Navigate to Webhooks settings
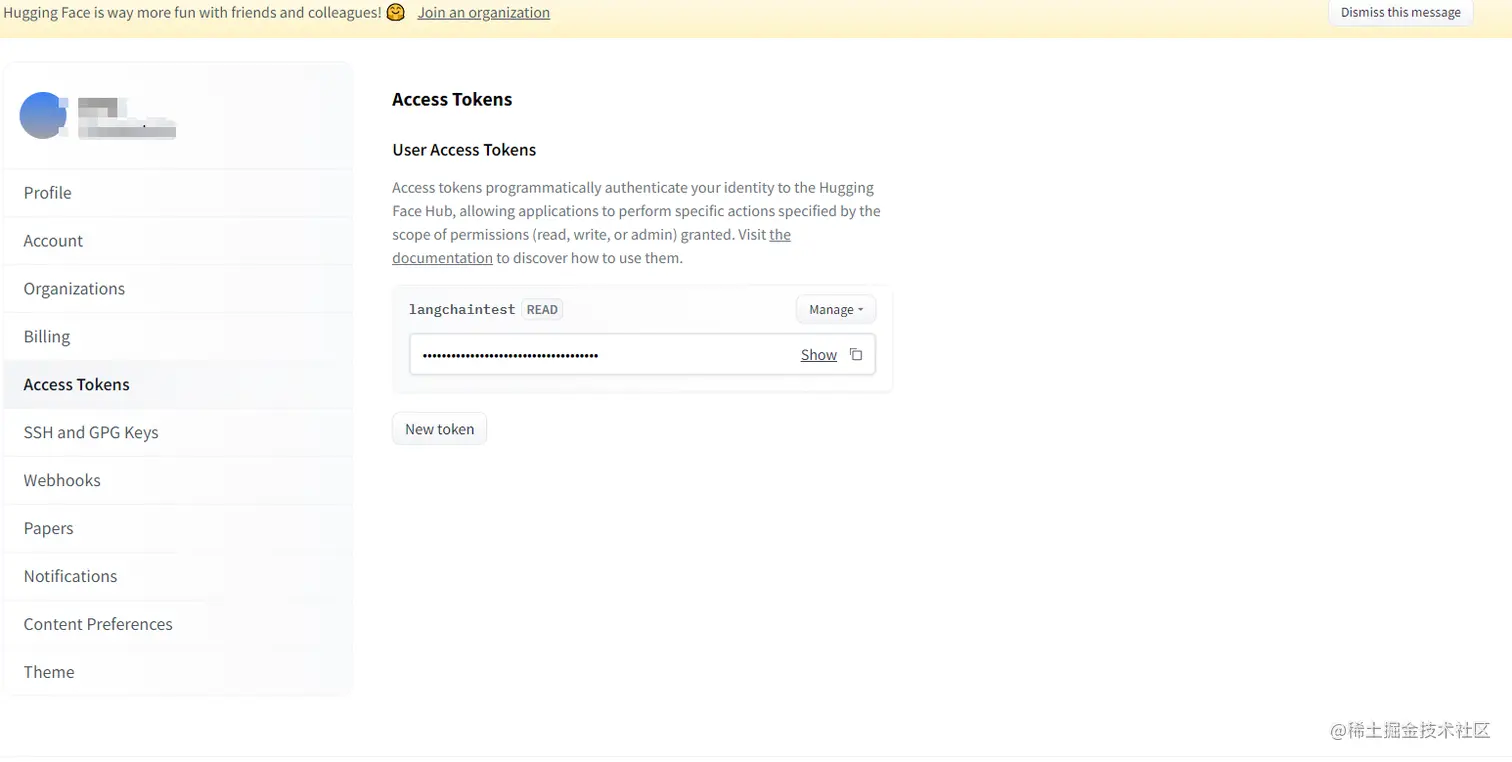Image resolution: width=1512 pixels, height=762 pixels. pyautogui.click(x=62, y=481)
